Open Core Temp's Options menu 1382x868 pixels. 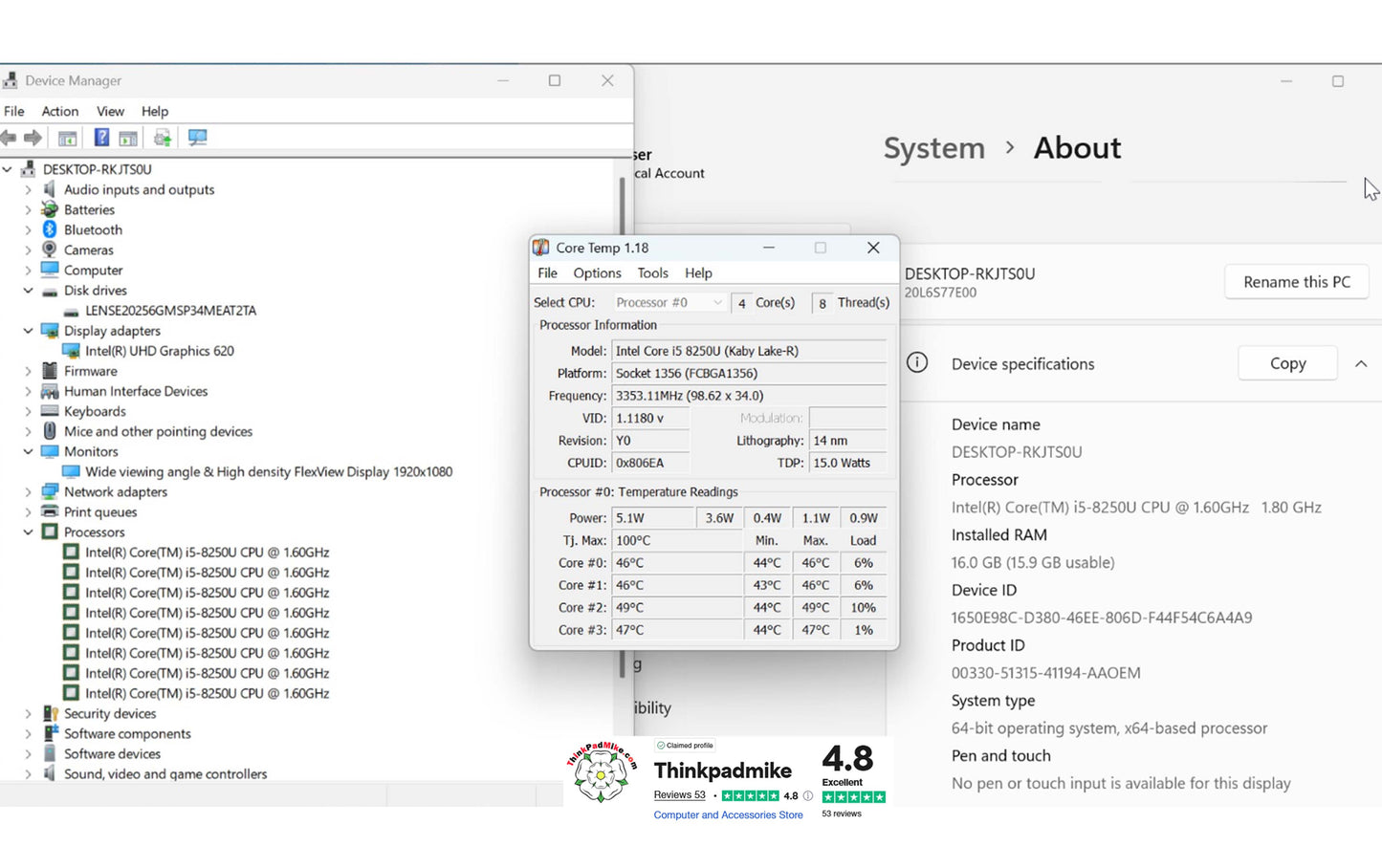tap(597, 273)
